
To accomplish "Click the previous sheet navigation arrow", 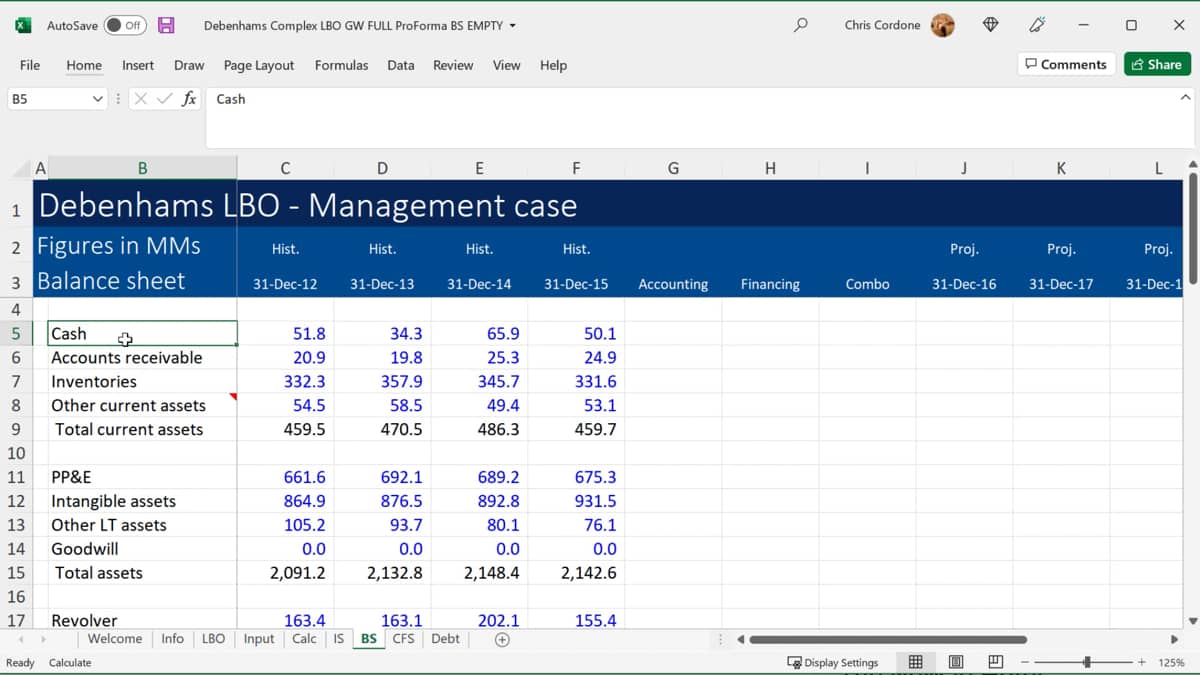I will (20, 639).
